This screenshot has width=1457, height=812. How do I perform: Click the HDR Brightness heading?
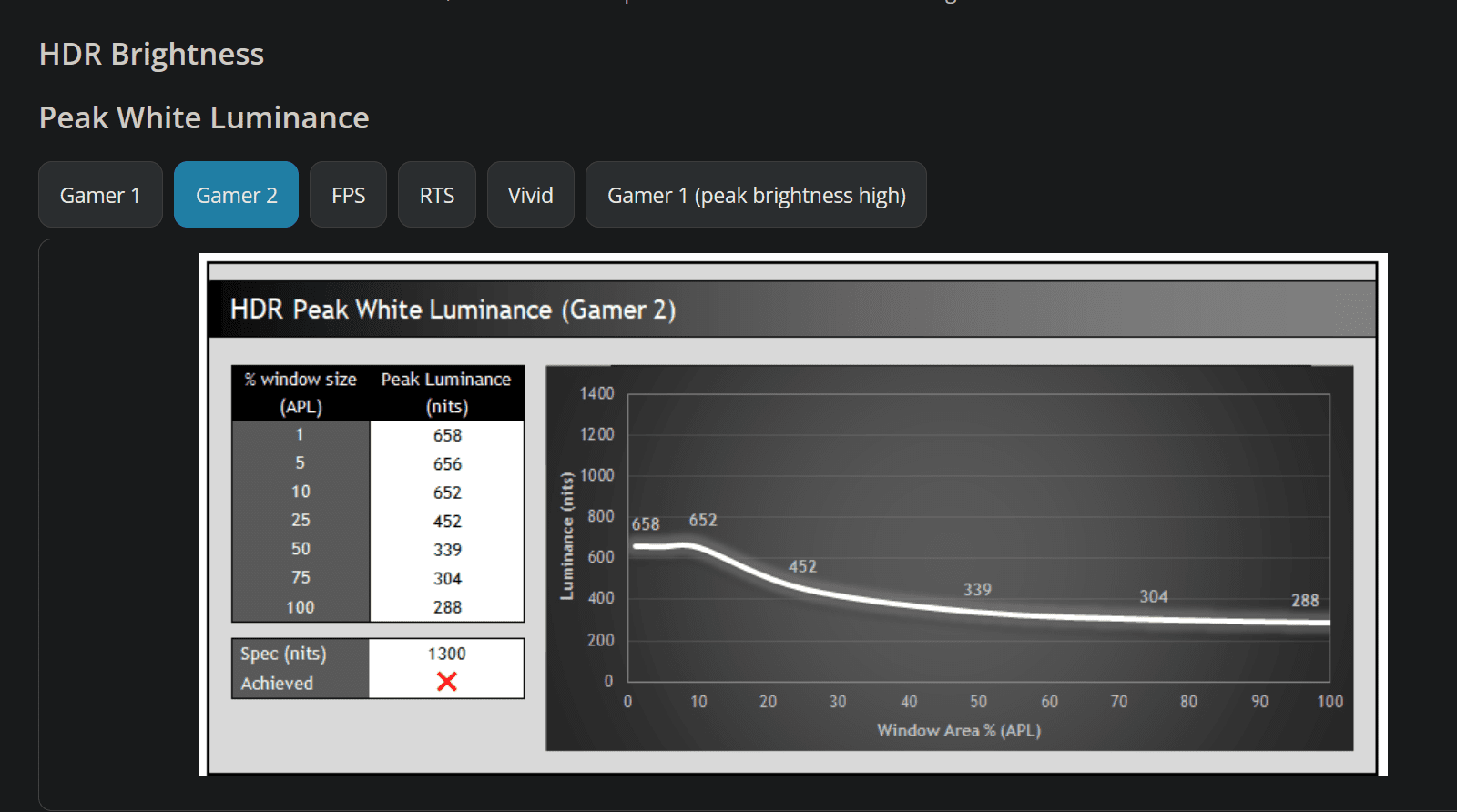coord(151,55)
